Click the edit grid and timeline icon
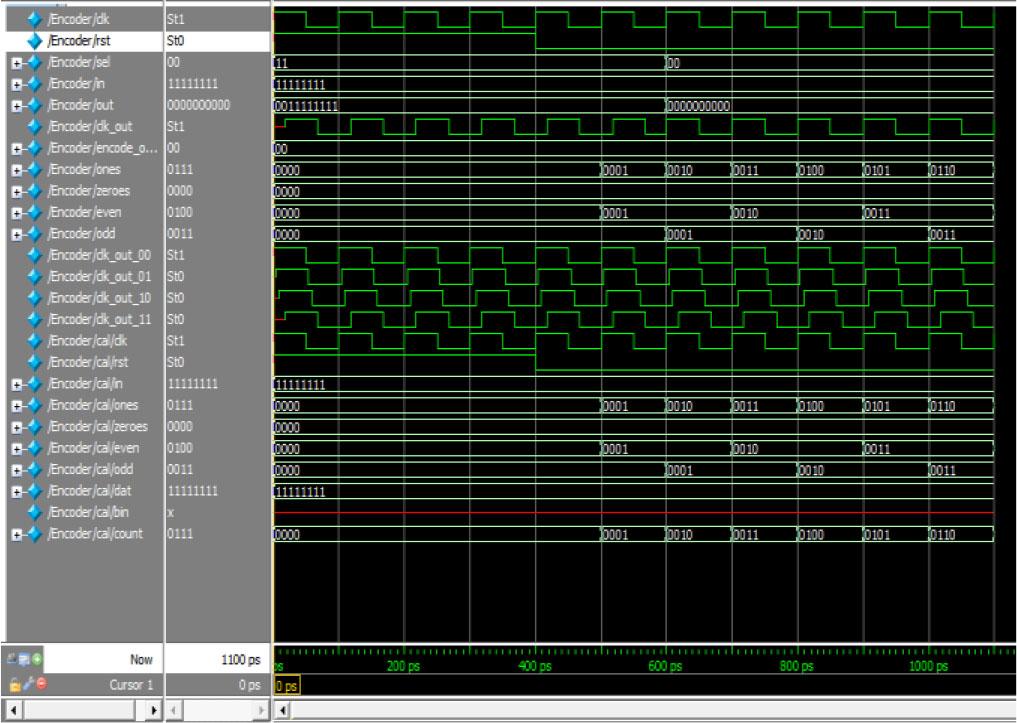The height and width of the screenshot is (723, 1017). click(25, 660)
